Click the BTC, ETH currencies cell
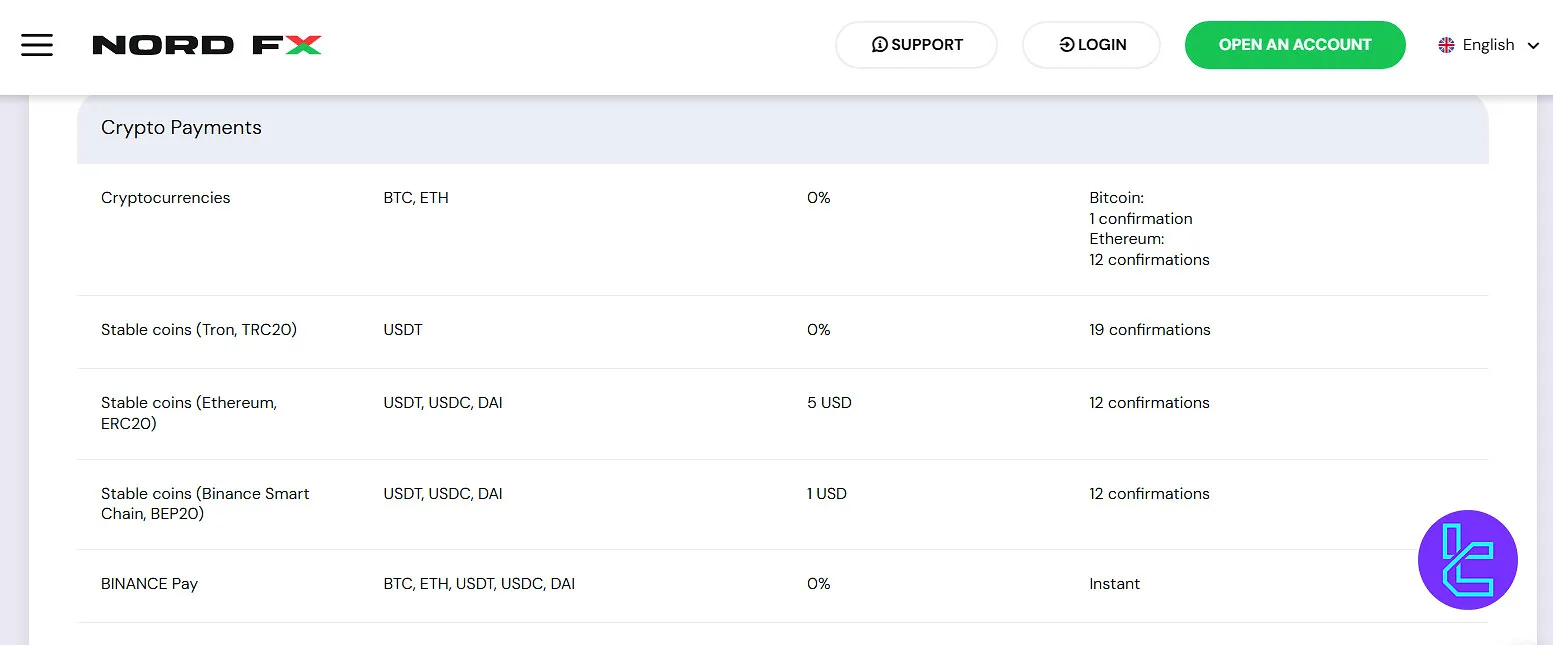The height and width of the screenshot is (645, 1553). (416, 198)
